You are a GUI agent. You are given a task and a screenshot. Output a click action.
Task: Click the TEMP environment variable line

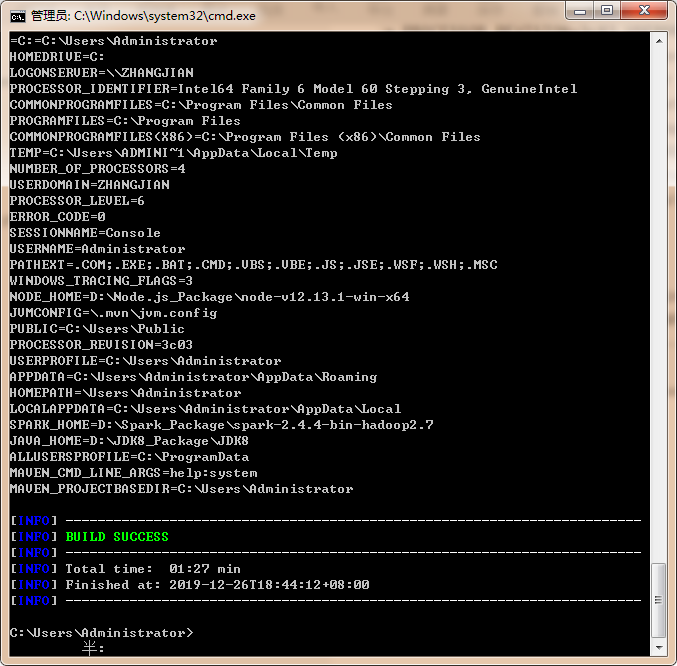pyautogui.click(x=174, y=152)
